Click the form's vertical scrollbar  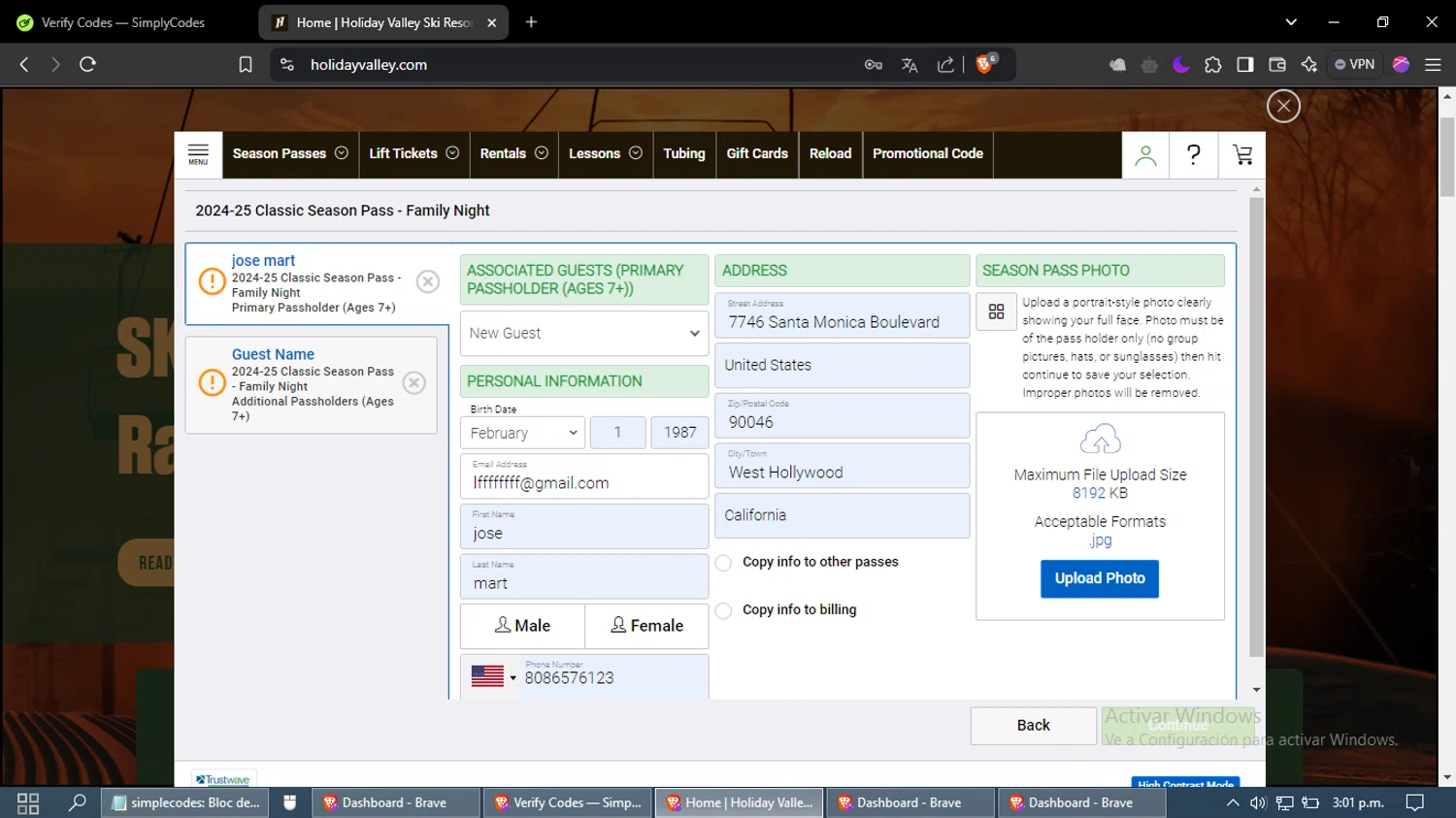(x=1256, y=427)
